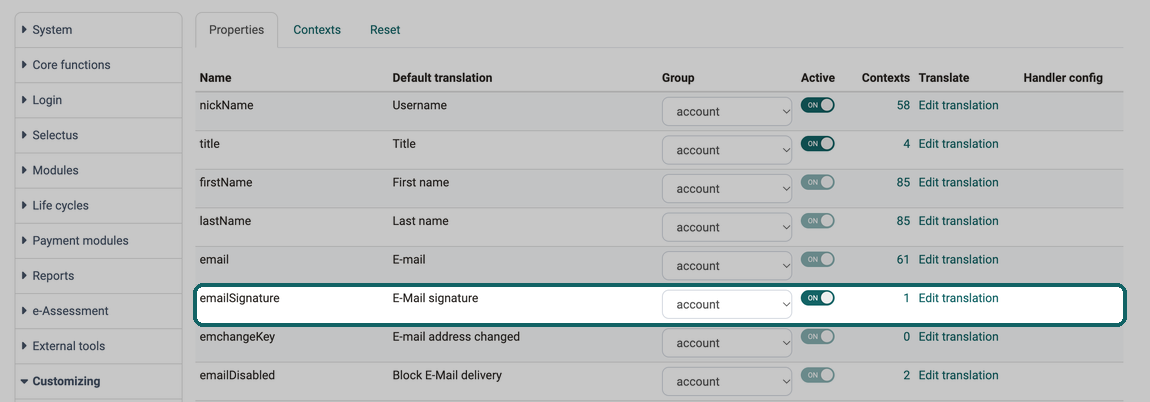
Task: Open the 2 contexts link for emailDisabled
Action: 907,375
